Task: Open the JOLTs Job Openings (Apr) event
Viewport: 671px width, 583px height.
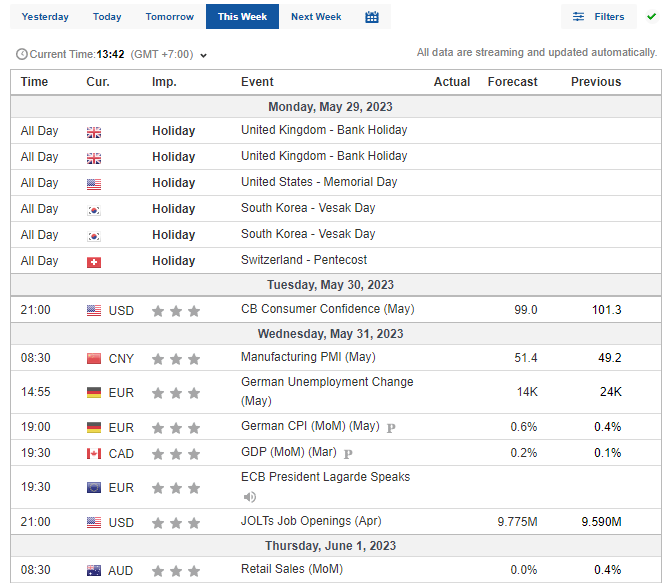Action: coord(311,521)
